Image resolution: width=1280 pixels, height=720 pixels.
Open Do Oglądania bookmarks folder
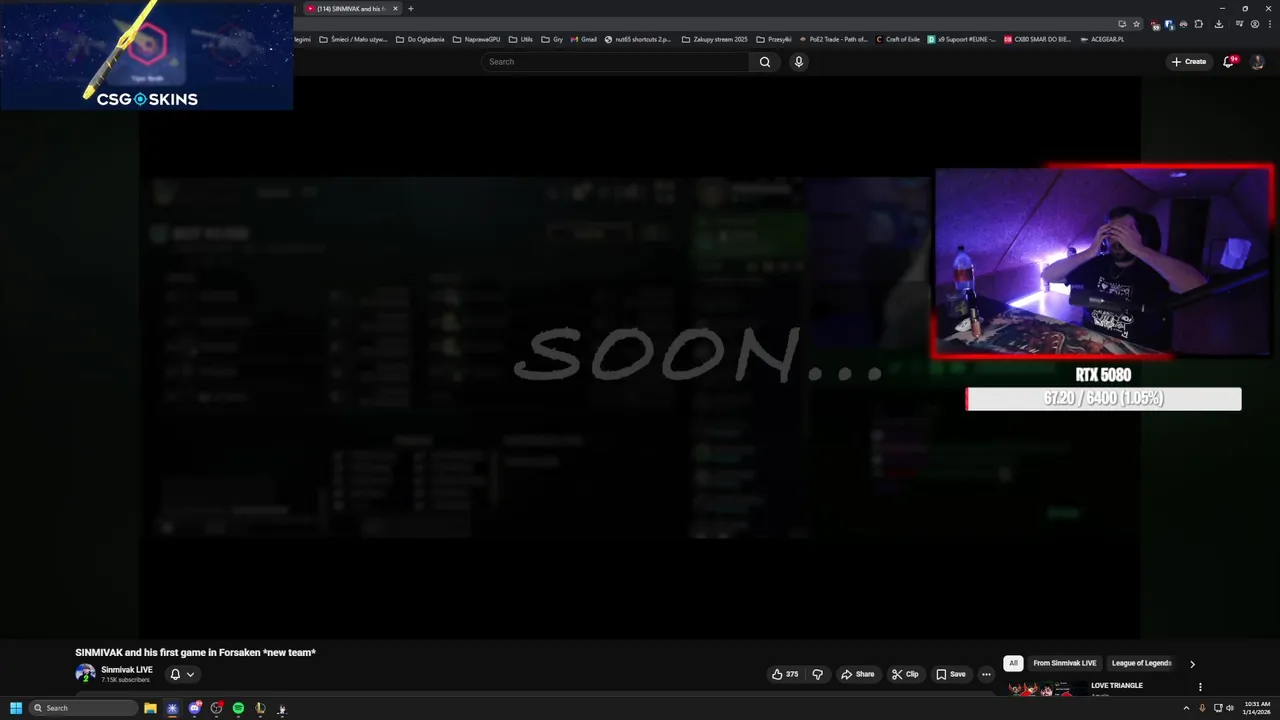tap(420, 39)
